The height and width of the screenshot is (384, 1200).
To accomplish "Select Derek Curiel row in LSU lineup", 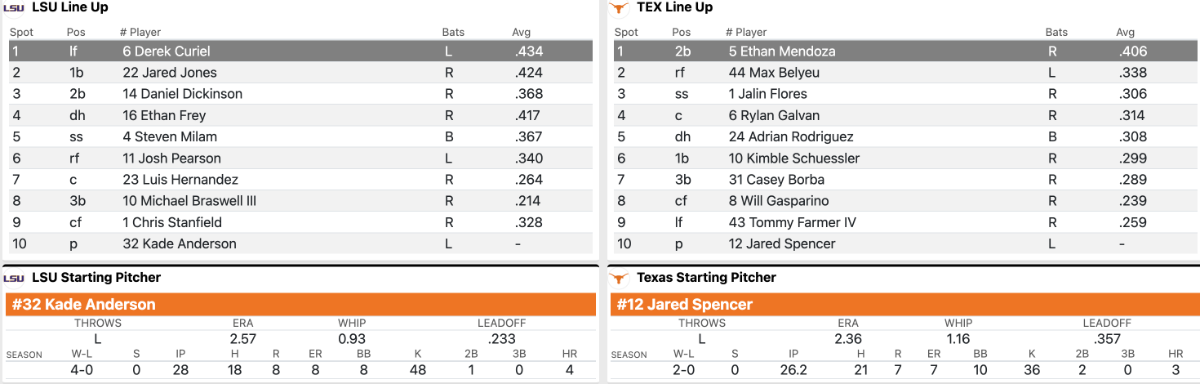I will click(x=299, y=51).
